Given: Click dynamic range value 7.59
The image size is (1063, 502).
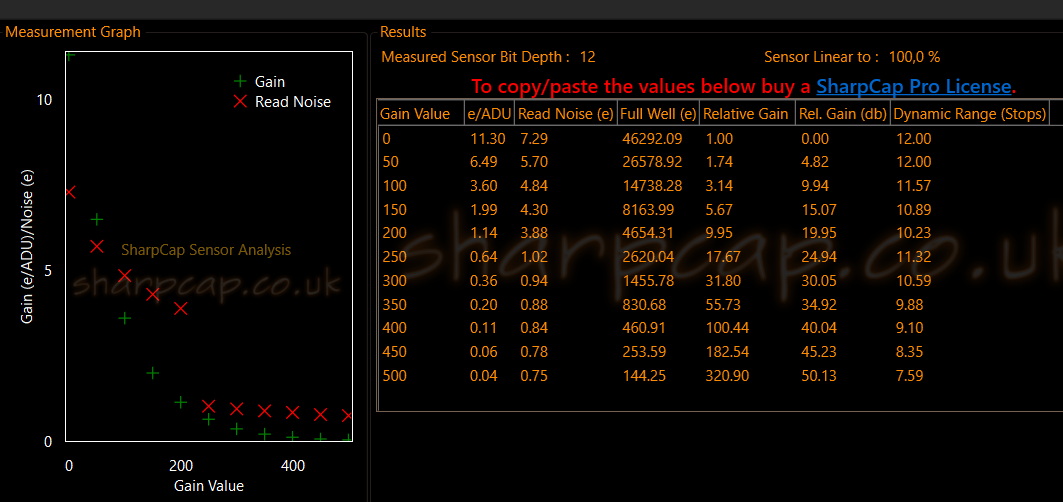Looking at the screenshot, I should click(x=909, y=376).
